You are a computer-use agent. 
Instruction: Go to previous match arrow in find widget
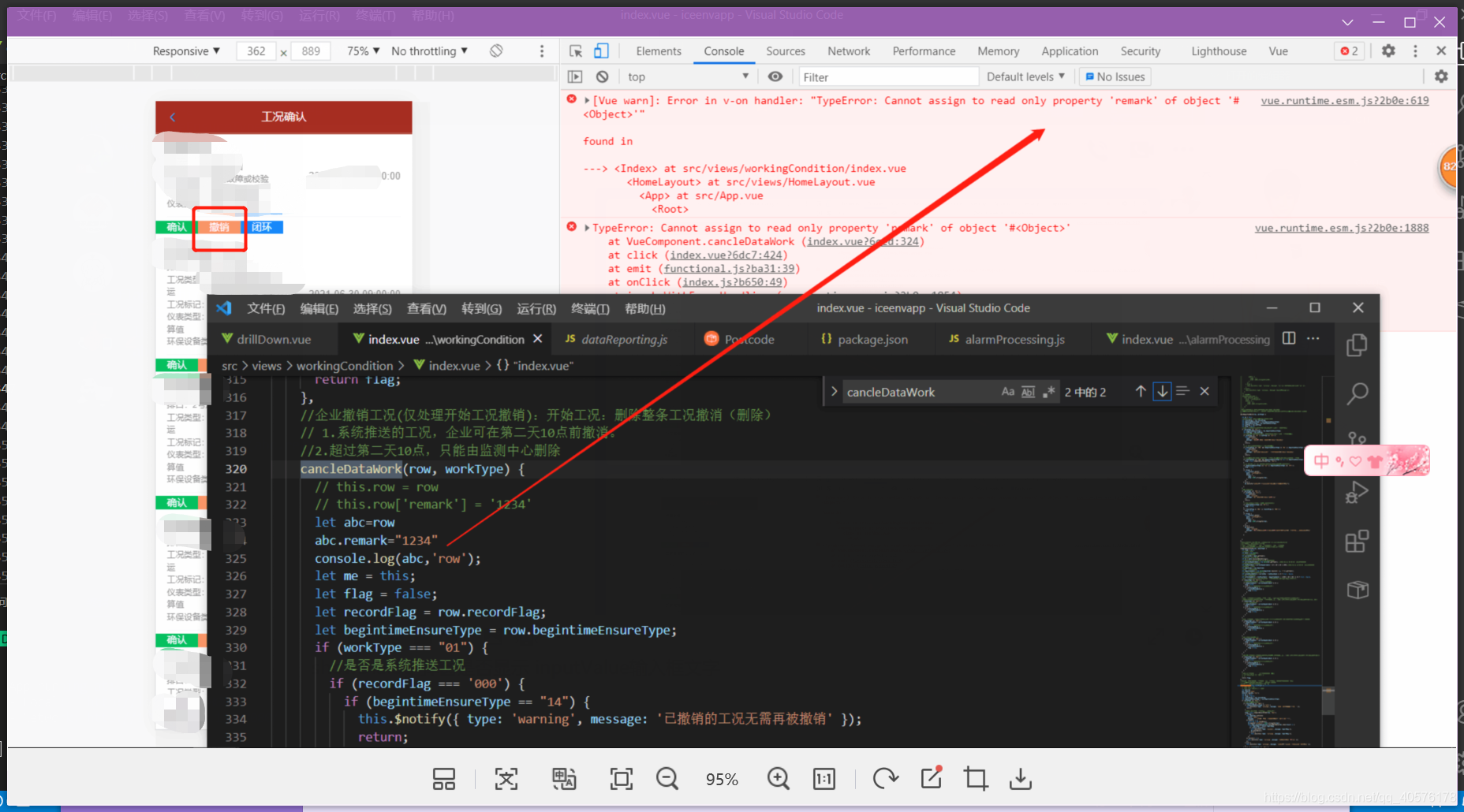[1141, 392]
